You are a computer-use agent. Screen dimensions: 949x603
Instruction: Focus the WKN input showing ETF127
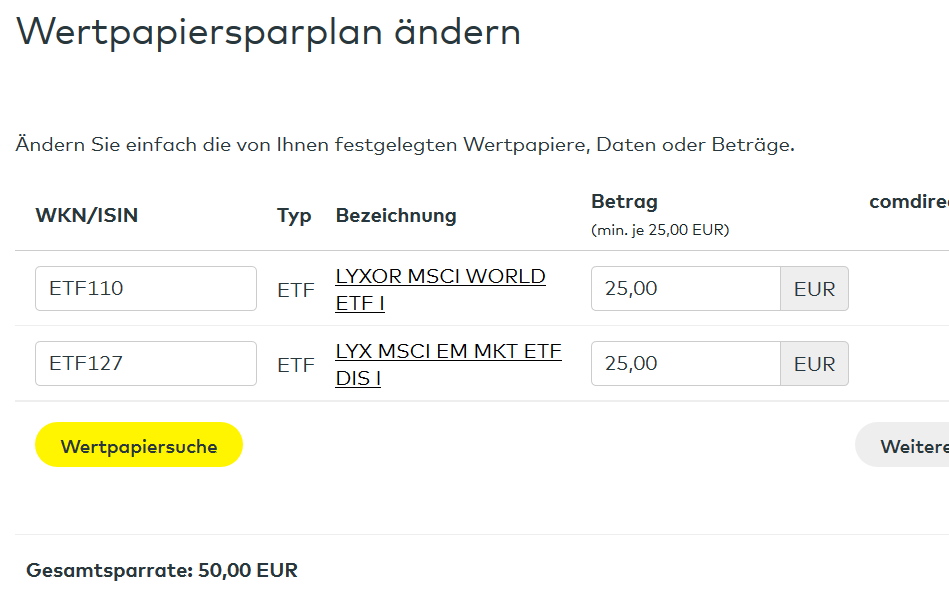pos(145,364)
